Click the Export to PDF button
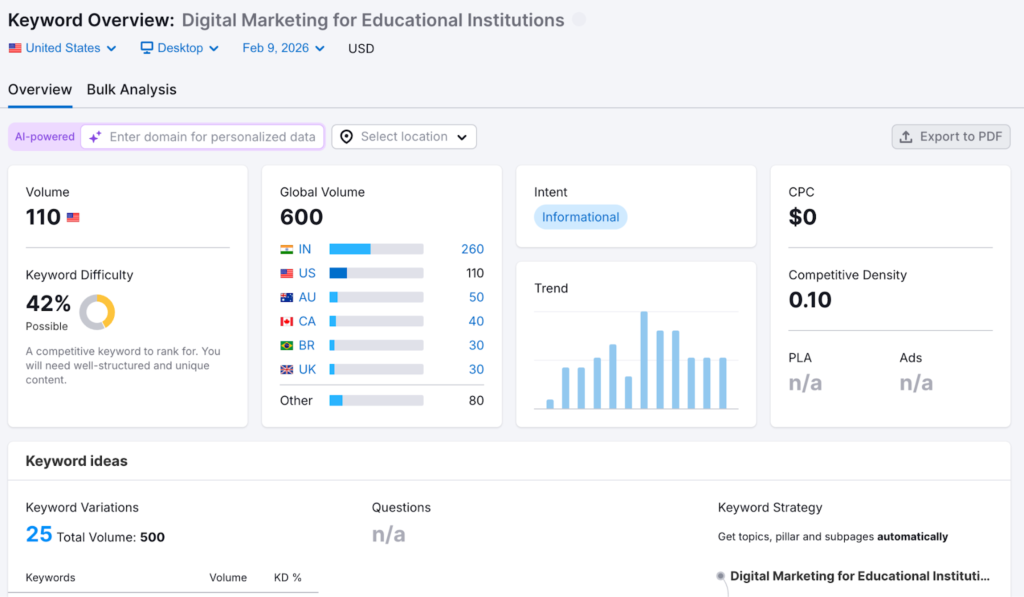This screenshot has width=1024, height=597. pyautogui.click(x=951, y=137)
